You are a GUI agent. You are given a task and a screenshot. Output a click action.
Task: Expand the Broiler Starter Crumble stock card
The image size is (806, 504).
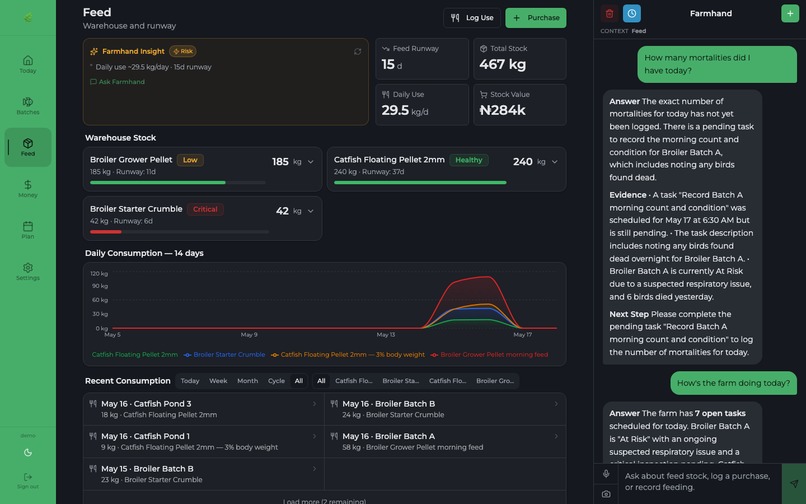tap(310, 211)
